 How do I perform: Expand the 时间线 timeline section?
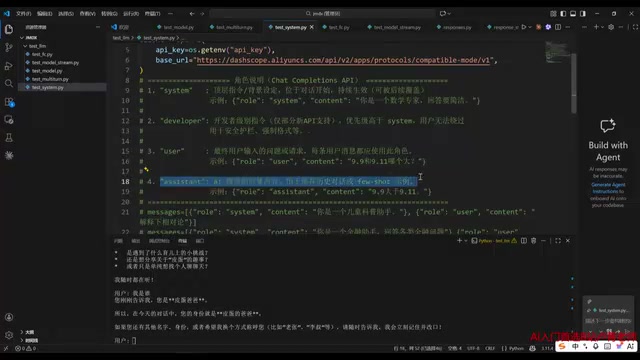tap(31, 340)
